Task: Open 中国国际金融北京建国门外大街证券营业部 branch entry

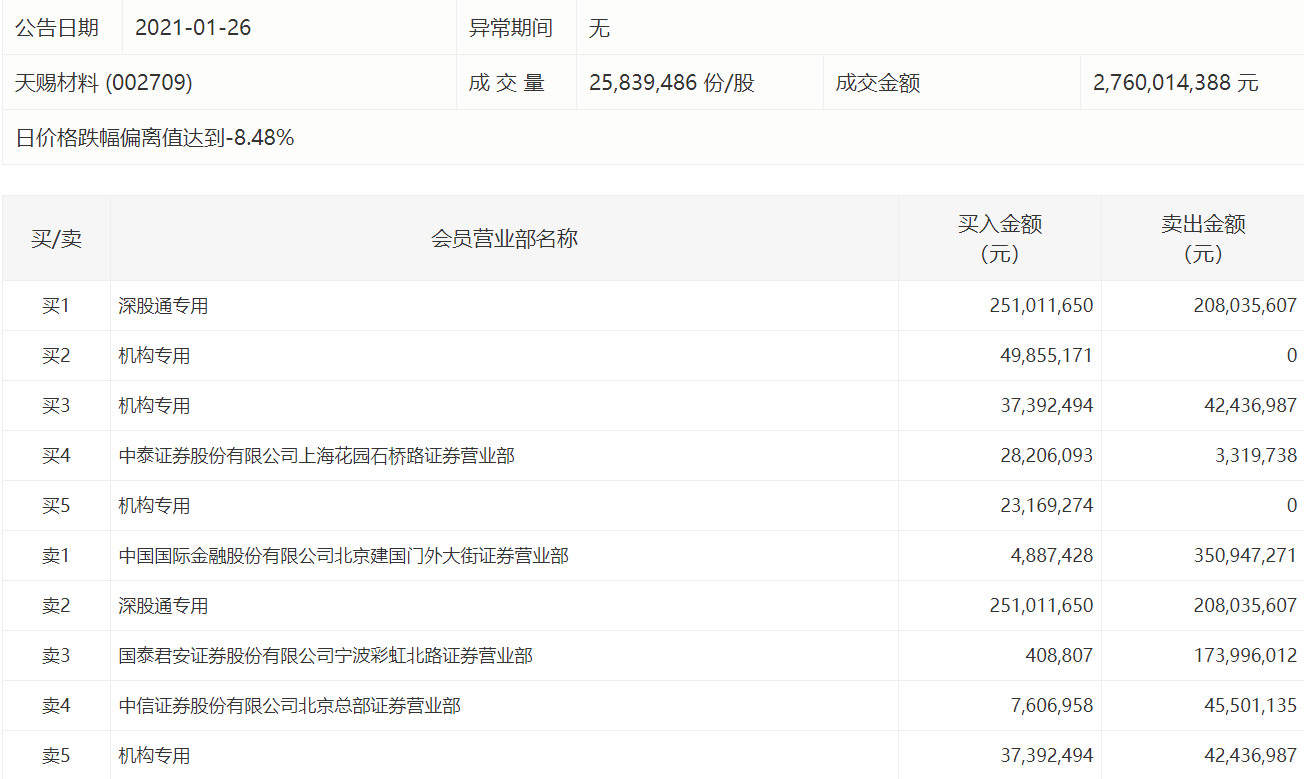Action: [x=343, y=556]
